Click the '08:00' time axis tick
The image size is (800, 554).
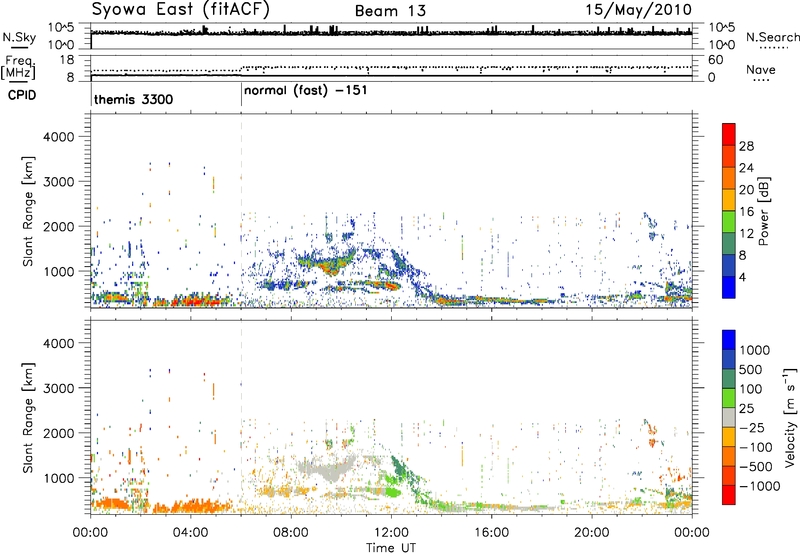(x=291, y=533)
